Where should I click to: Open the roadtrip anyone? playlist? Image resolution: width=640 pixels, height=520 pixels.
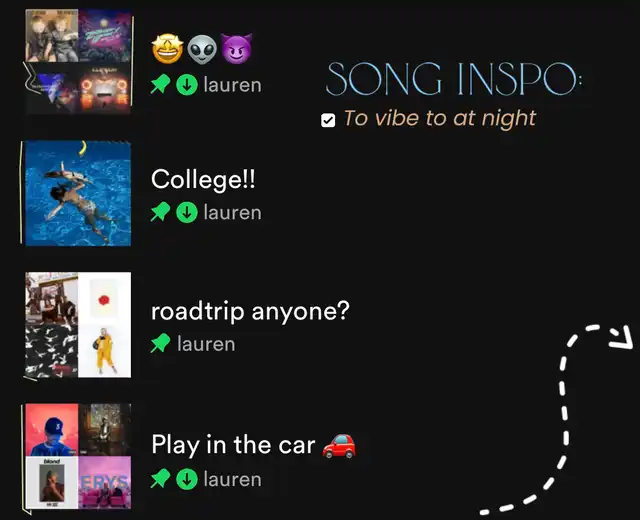click(250, 311)
